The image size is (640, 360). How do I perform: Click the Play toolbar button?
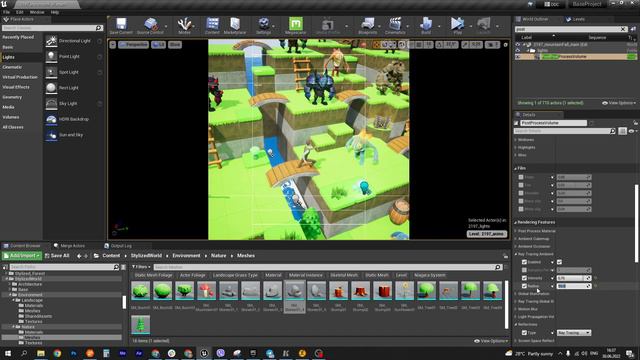pos(458,24)
